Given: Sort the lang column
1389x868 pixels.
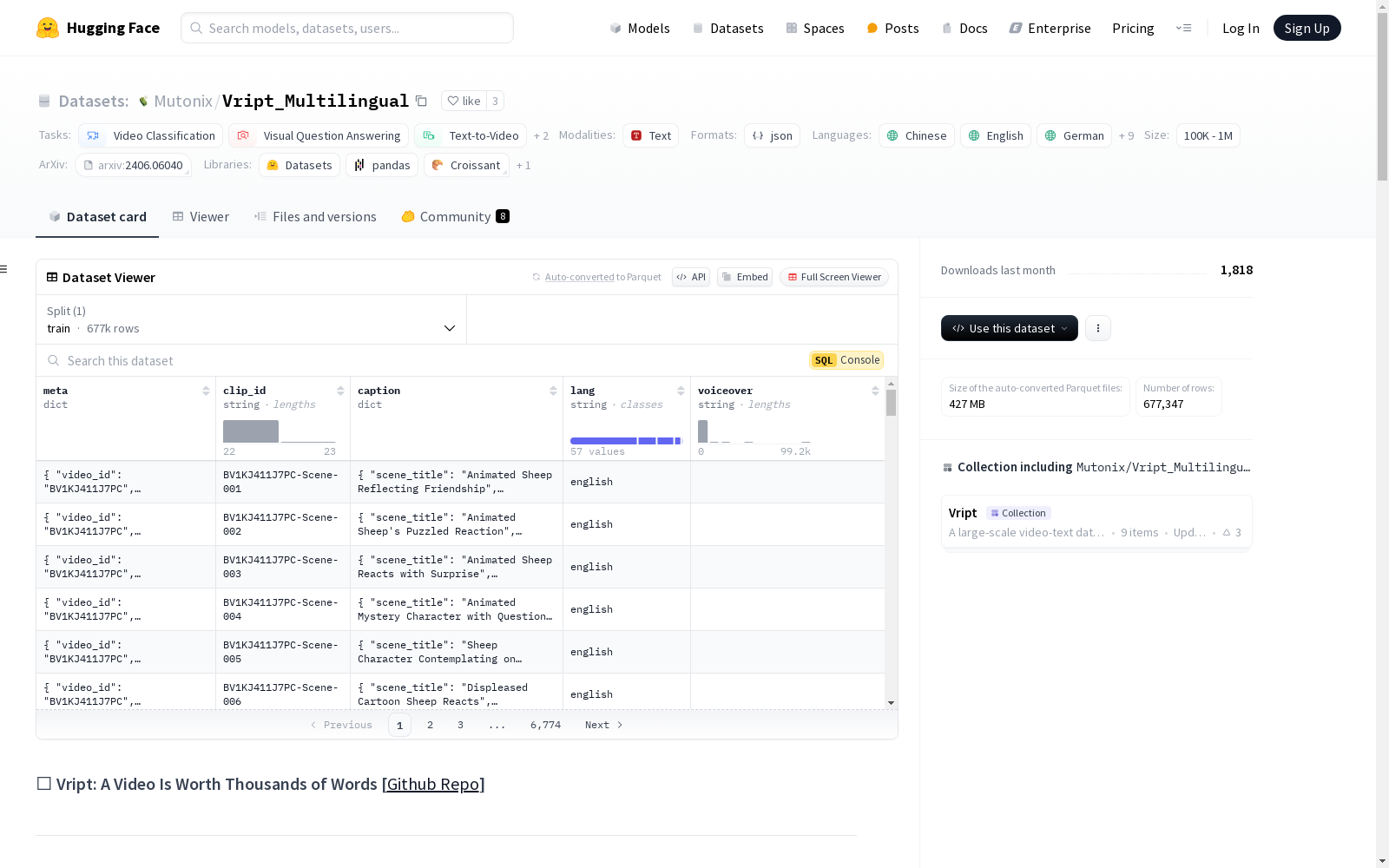Looking at the screenshot, I should [x=681, y=391].
